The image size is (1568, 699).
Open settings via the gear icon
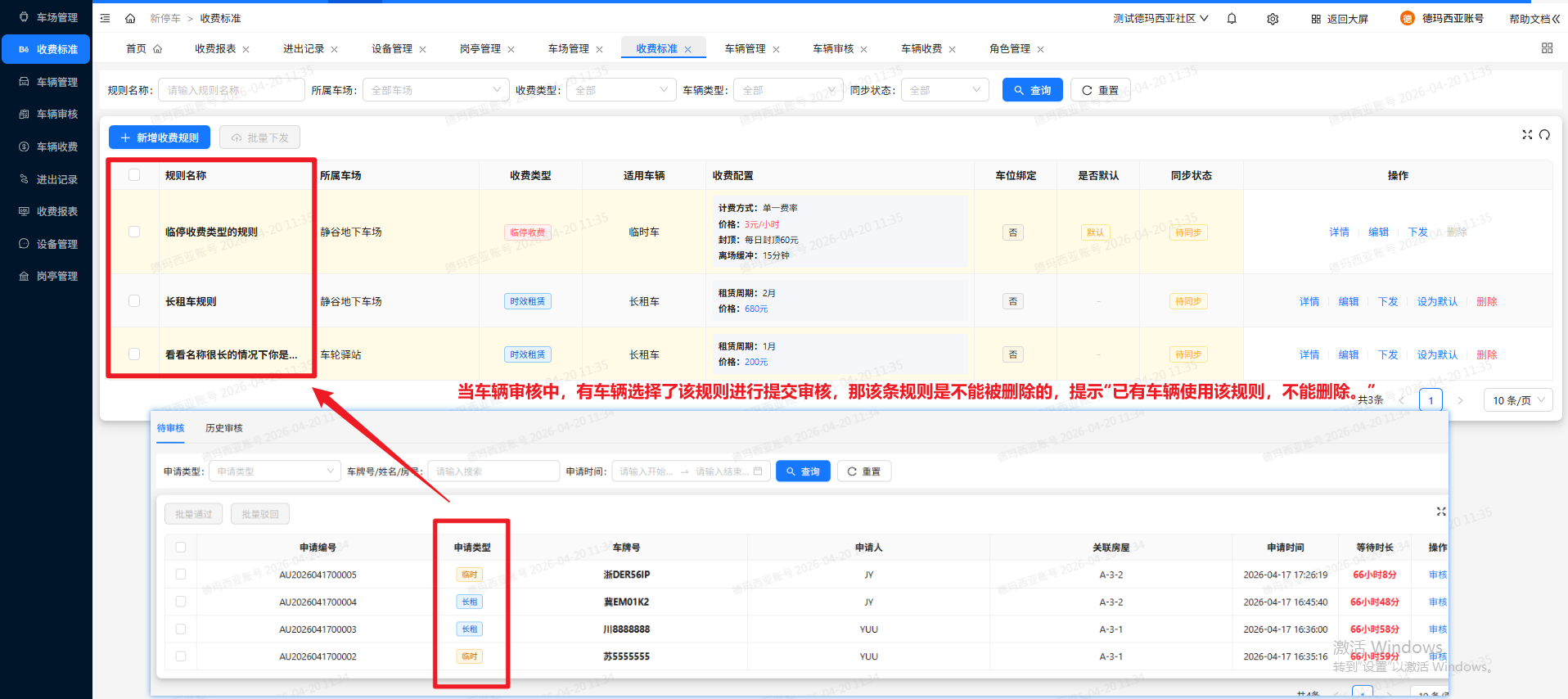pyautogui.click(x=1273, y=19)
